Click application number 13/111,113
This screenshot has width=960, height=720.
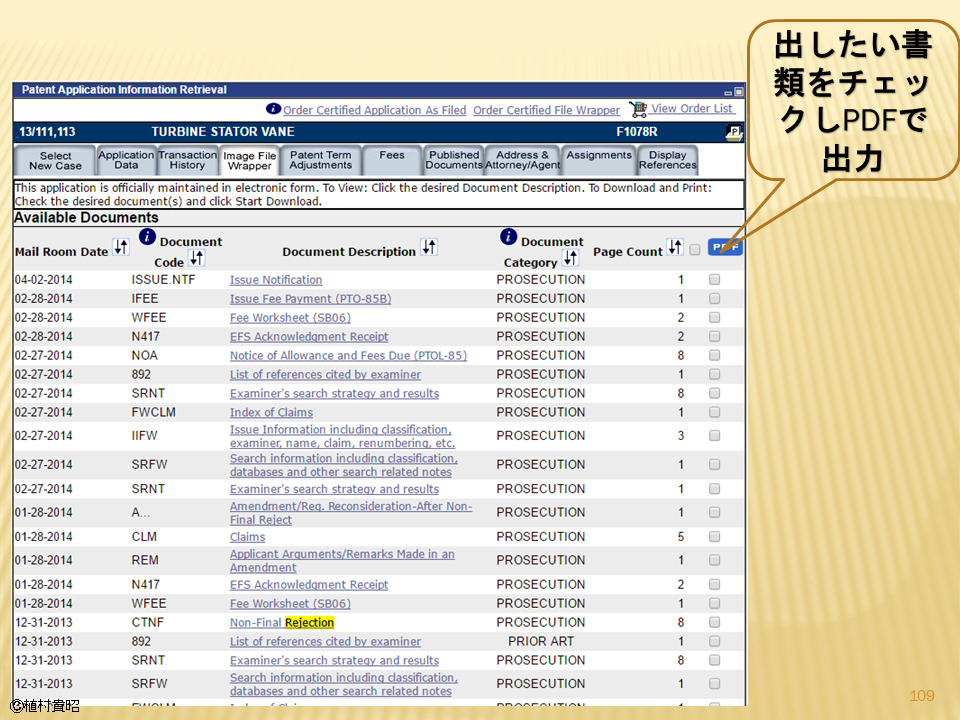pos(47,132)
